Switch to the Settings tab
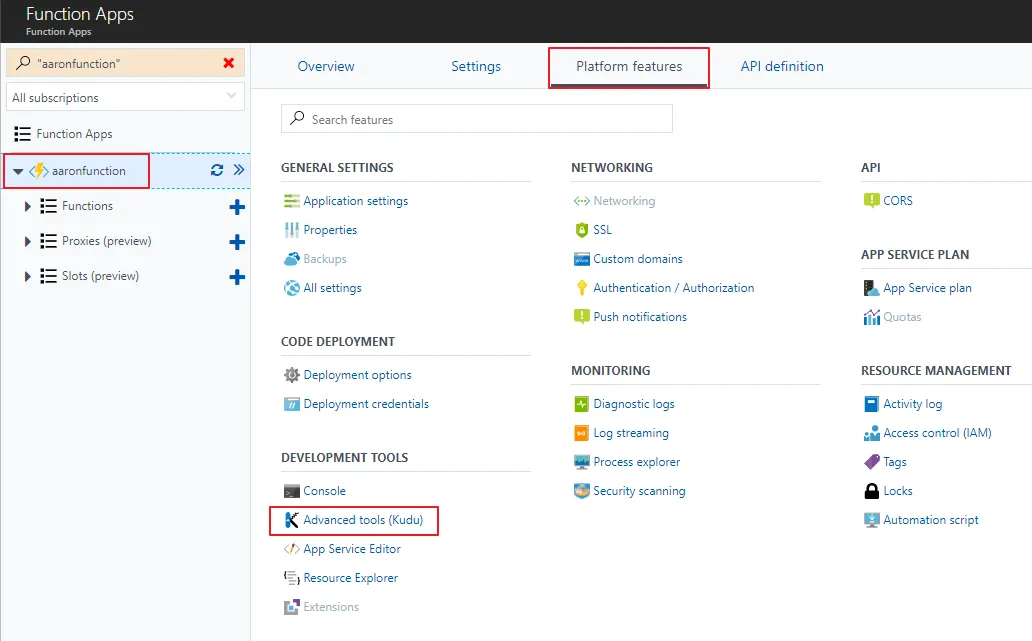The height and width of the screenshot is (641, 1032). [476, 66]
